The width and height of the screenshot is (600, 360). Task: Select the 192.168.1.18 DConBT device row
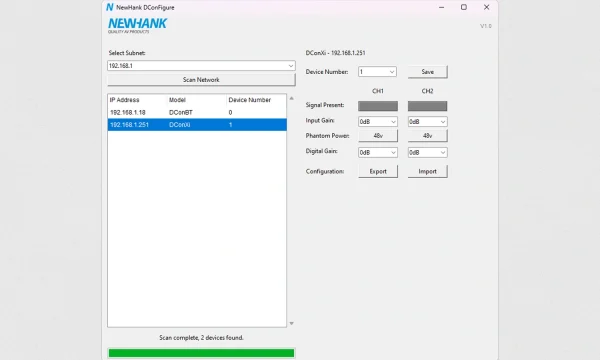click(197, 112)
